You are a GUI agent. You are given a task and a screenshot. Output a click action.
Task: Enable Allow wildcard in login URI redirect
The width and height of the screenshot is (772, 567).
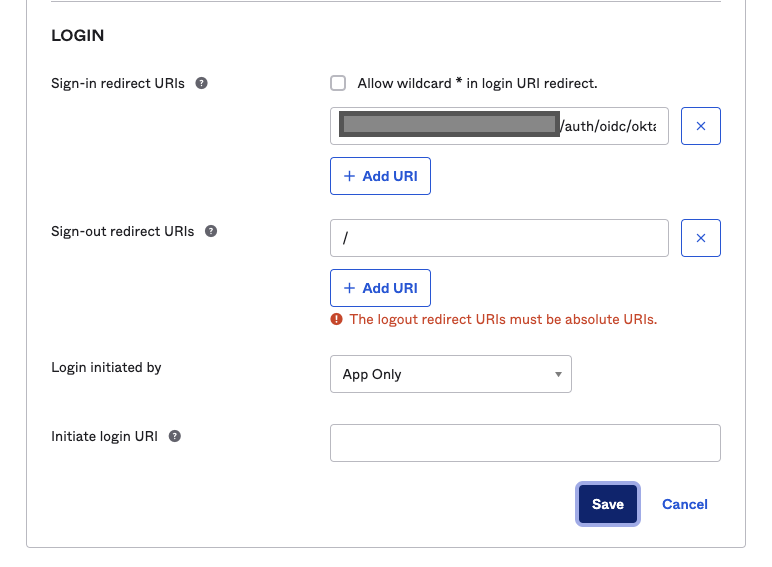pyautogui.click(x=338, y=83)
